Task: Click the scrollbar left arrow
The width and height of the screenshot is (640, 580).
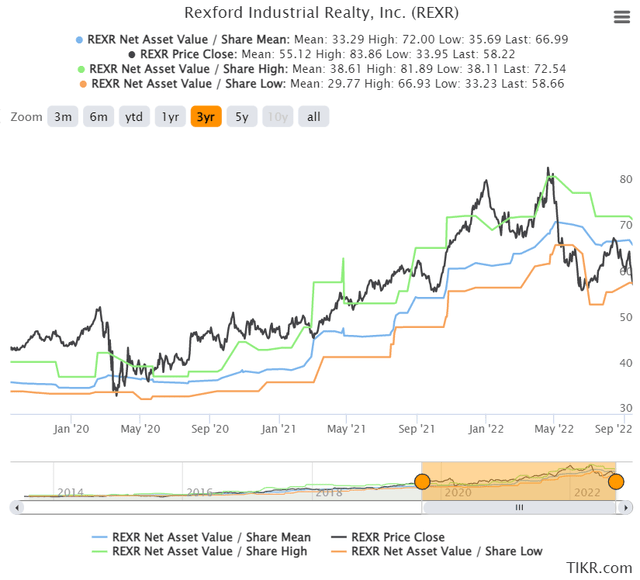Action: point(16,507)
